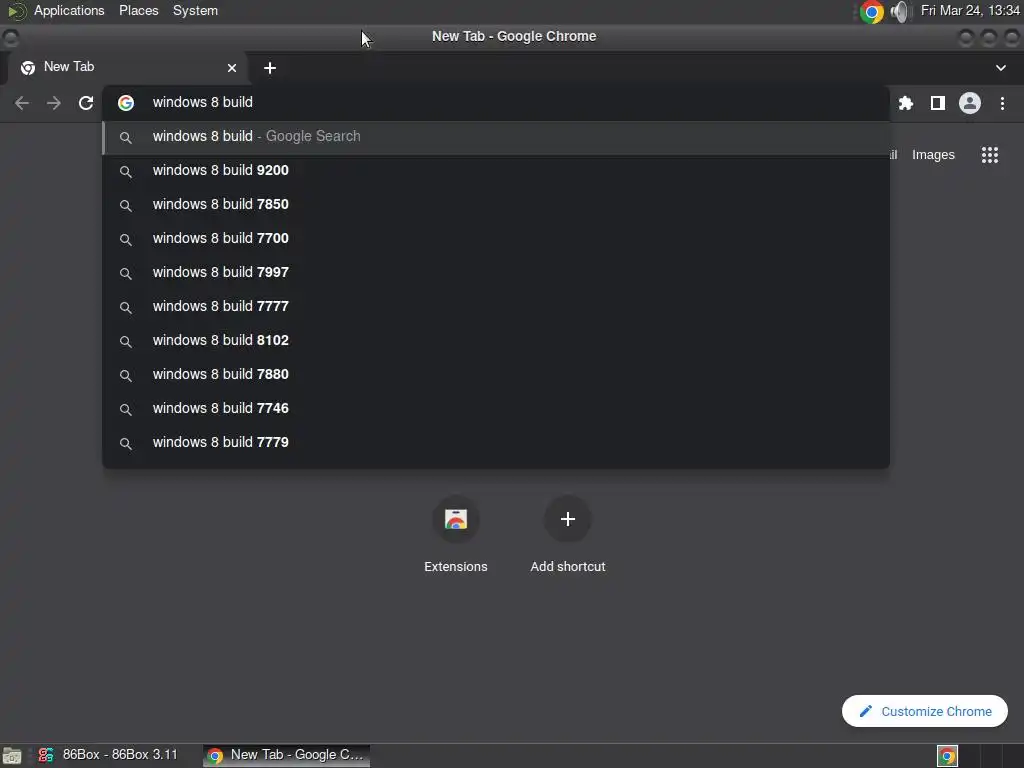Click the desktop menu logo icon

[16, 11]
